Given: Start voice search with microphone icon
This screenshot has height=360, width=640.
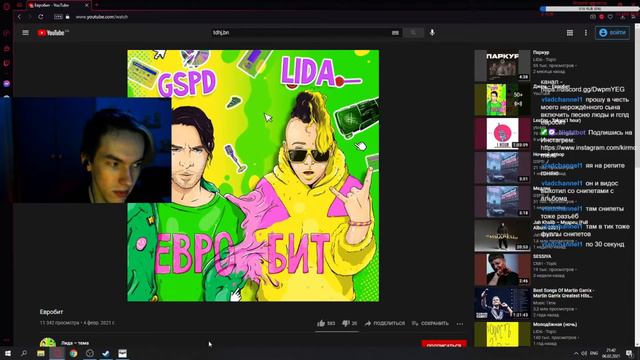Looking at the screenshot, I should [x=432, y=32].
